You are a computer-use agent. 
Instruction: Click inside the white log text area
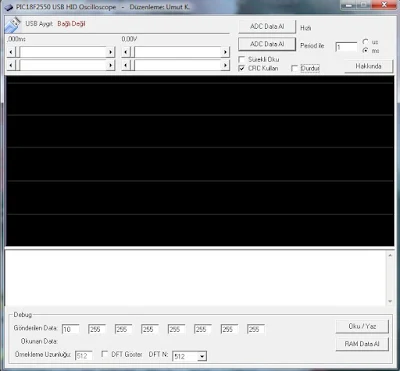click(196, 278)
